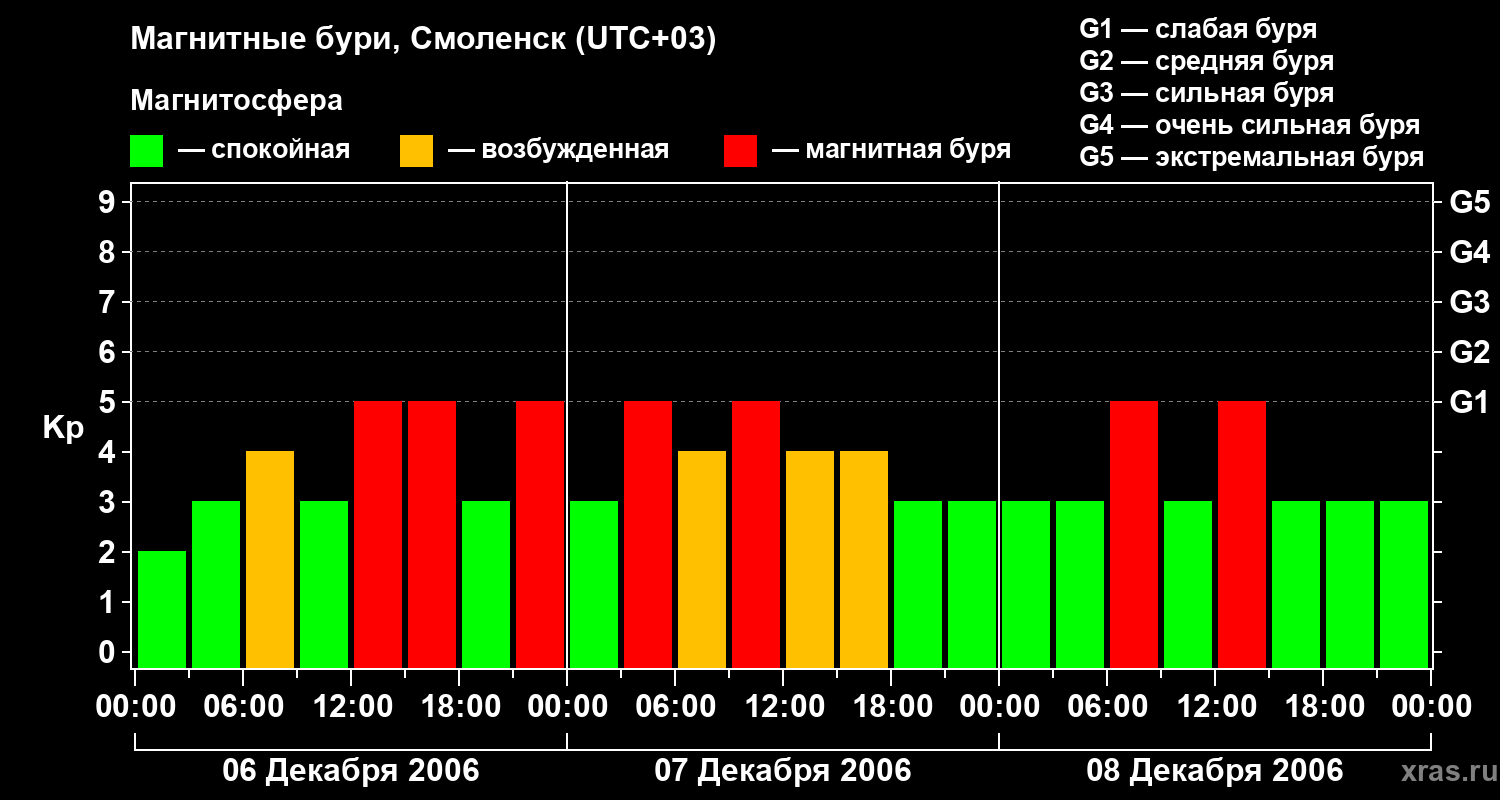Click the Kp axis label

[64, 429]
